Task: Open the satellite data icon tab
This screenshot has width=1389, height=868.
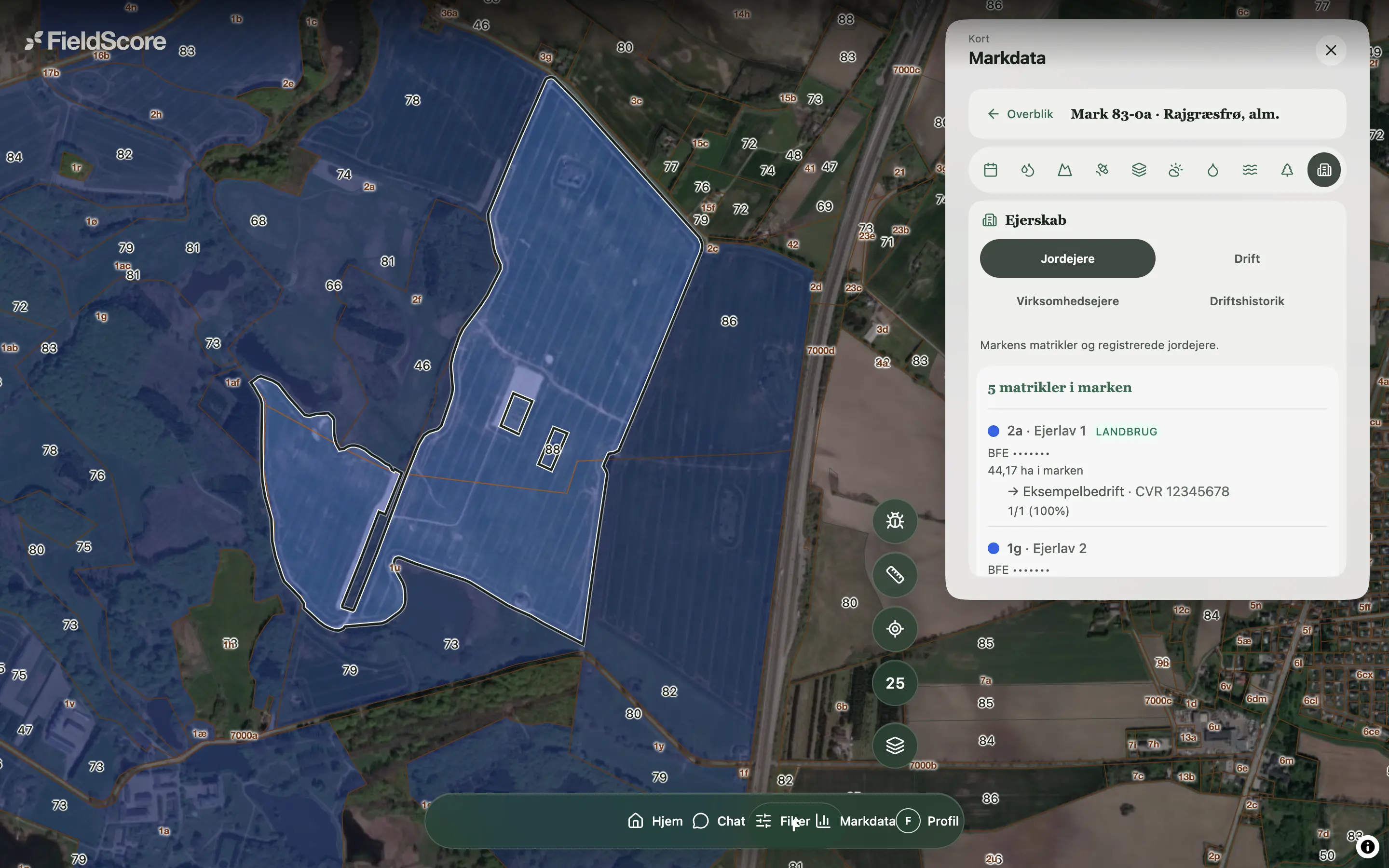Action: coord(1102,170)
